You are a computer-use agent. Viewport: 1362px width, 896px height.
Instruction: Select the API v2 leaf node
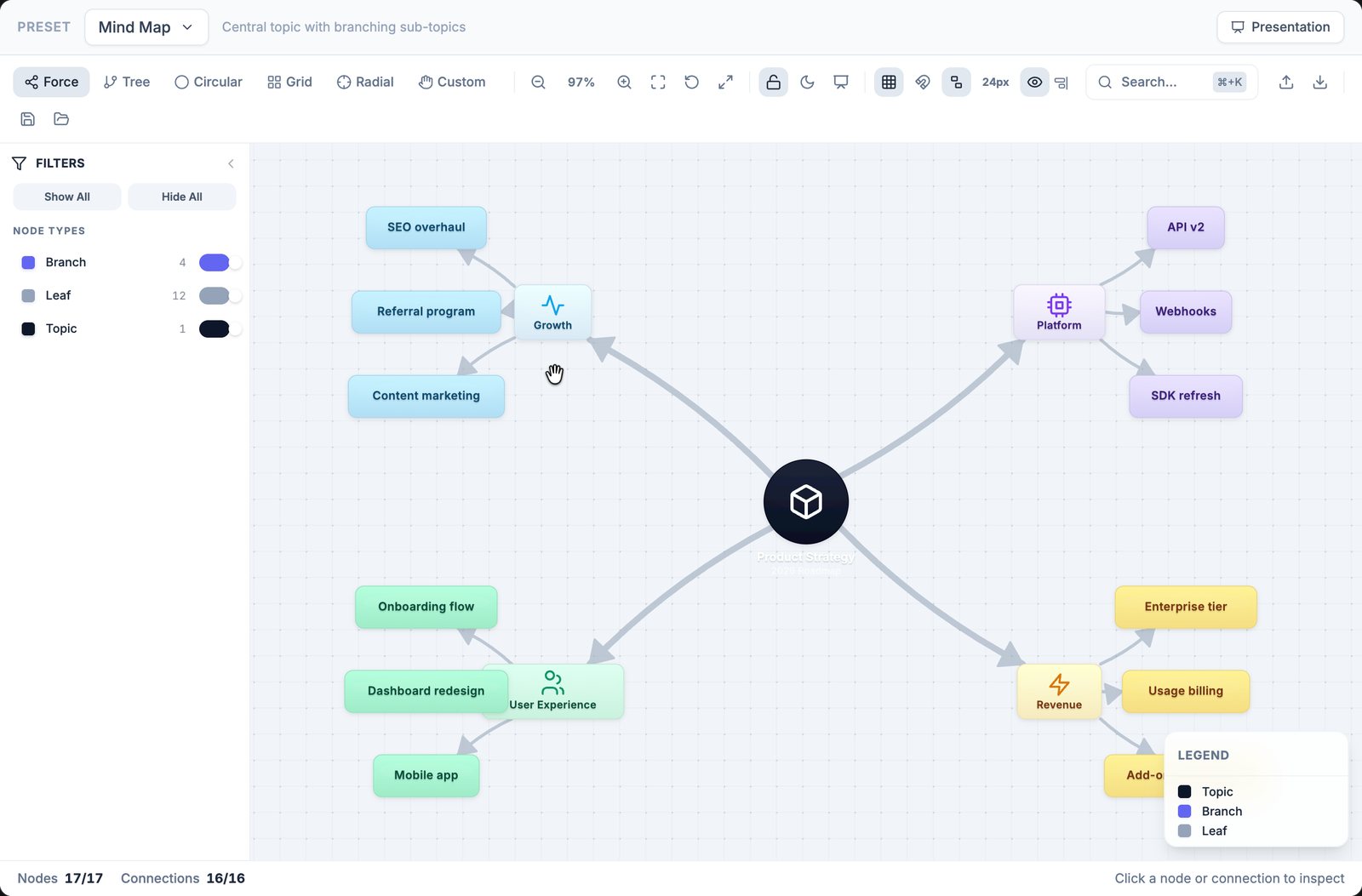coord(1186,228)
